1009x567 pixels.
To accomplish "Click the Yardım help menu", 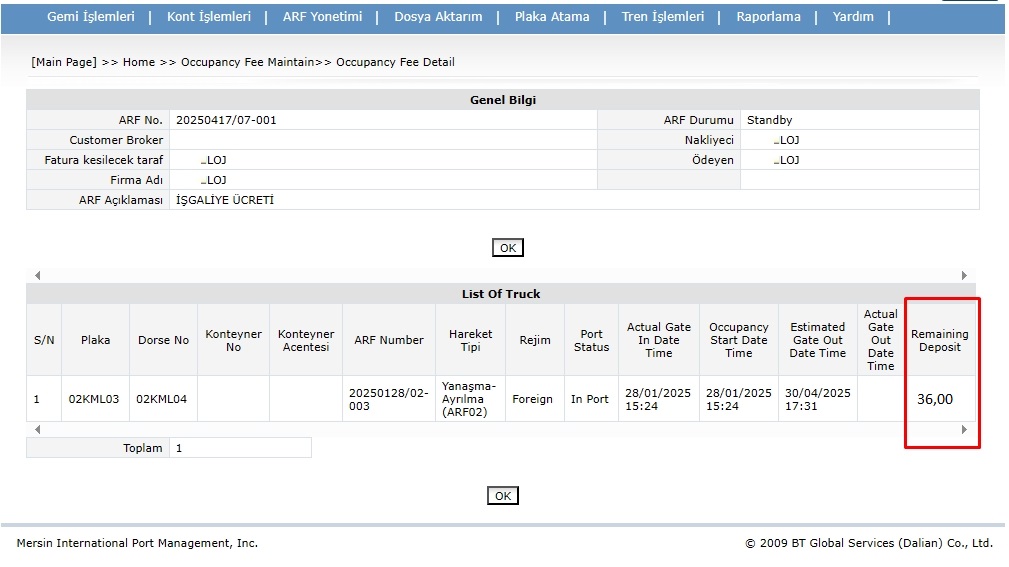I will pos(853,17).
